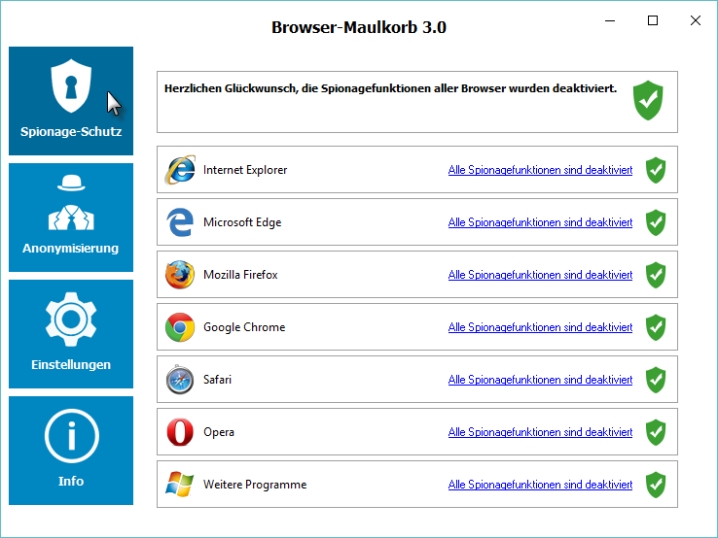
Task: Click the Google Chrome logo icon
Action: coord(180,327)
